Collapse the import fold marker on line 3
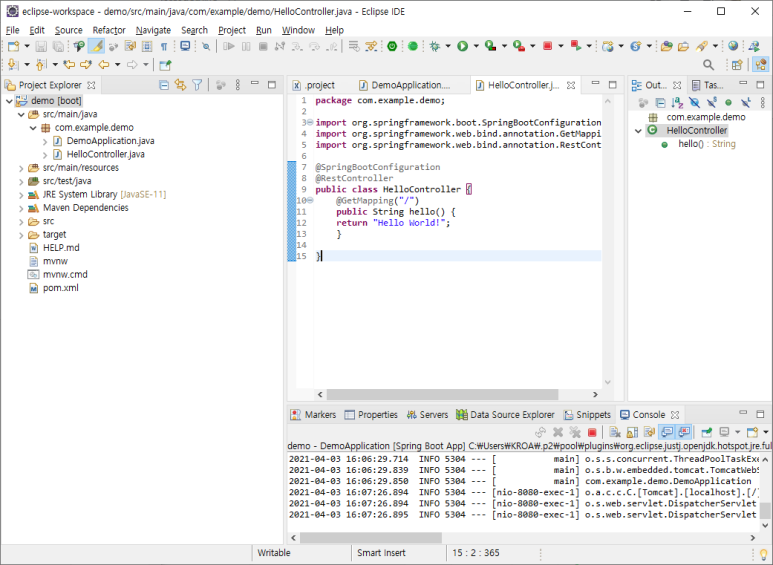Image resolution: width=773 pixels, height=565 pixels. click(310, 122)
